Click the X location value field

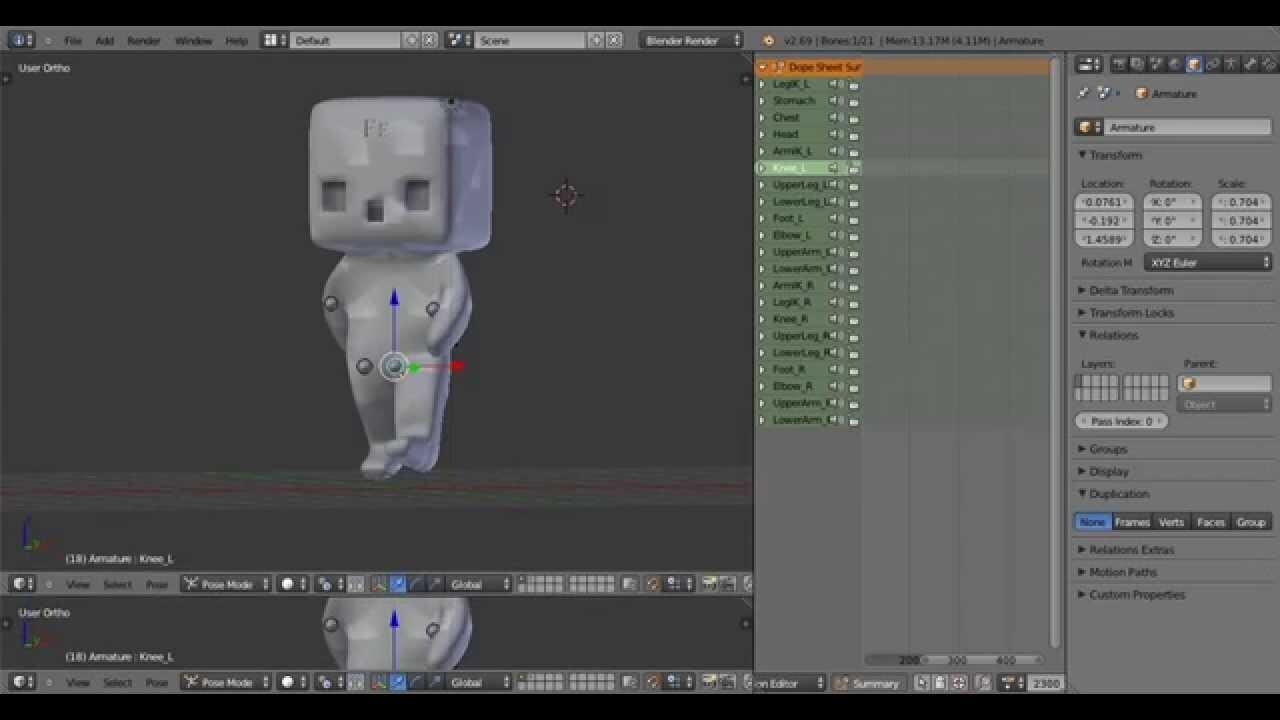(x=1103, y=202)
